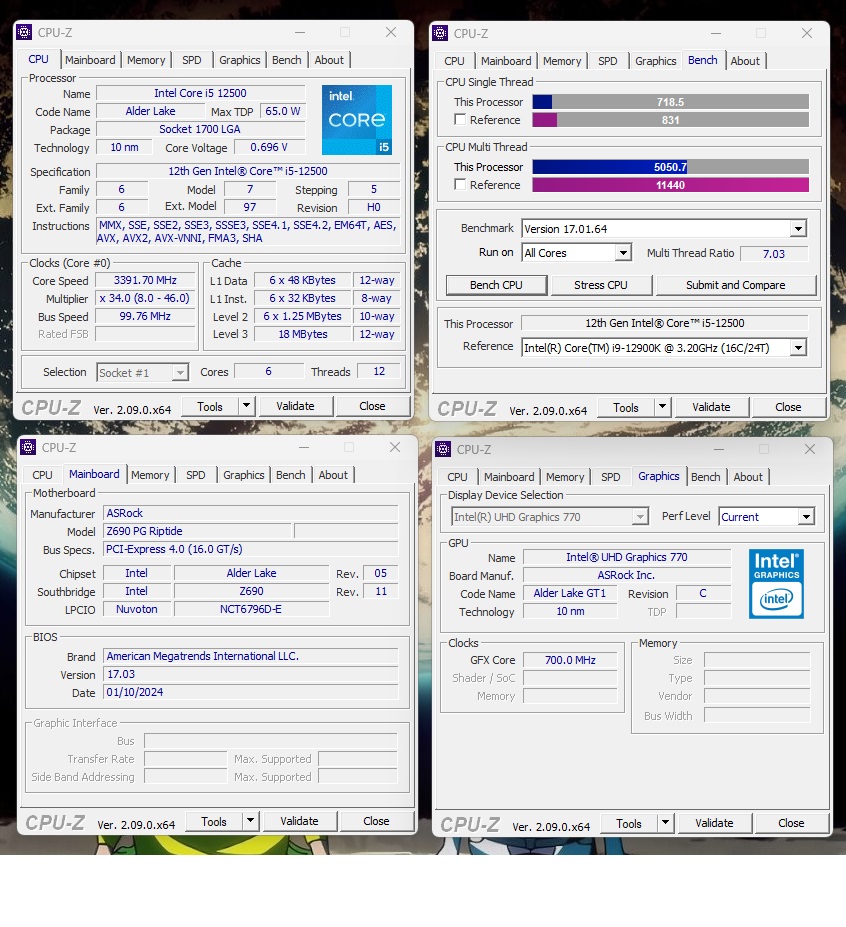Viewport: 846px width, 927px height.
Task: Click Level 3 cache value 18 MBytes
Action: [303, 334]
